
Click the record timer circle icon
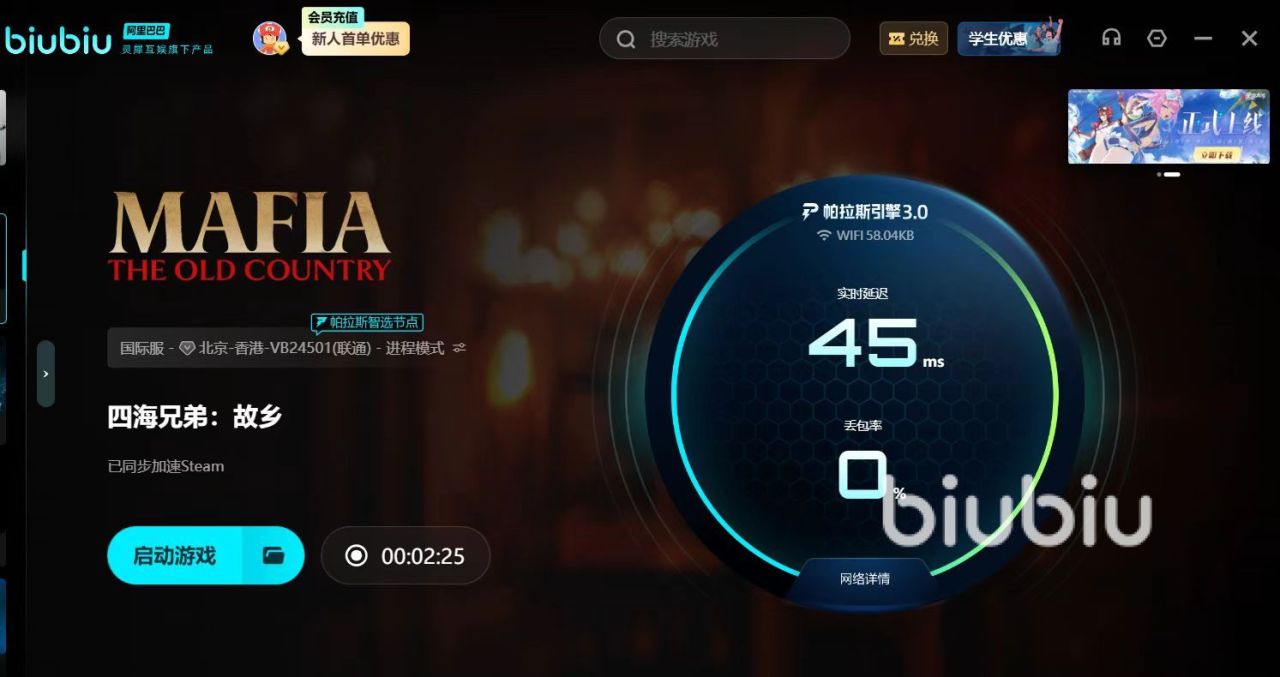356,555
